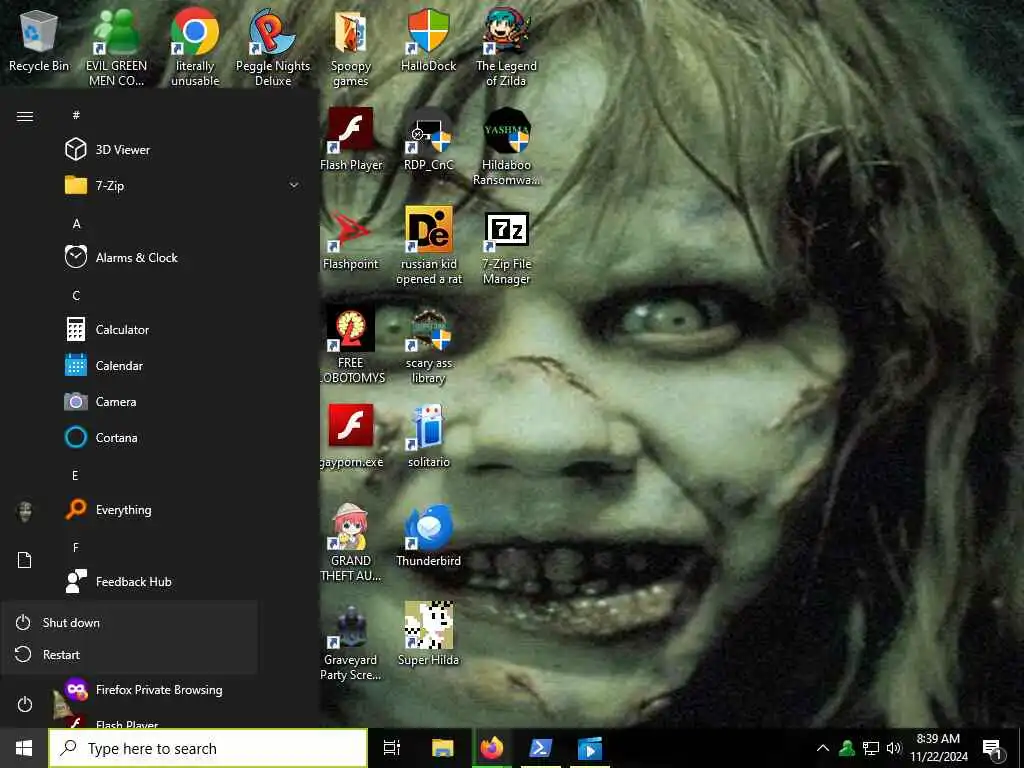Open Feedback Hub from Start menu
Viewport: 1024px width, 768px height.
pos(182,581)
